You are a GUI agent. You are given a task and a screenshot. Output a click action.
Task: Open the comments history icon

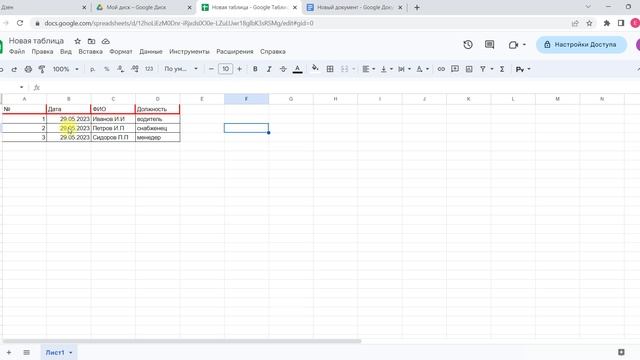489,44
